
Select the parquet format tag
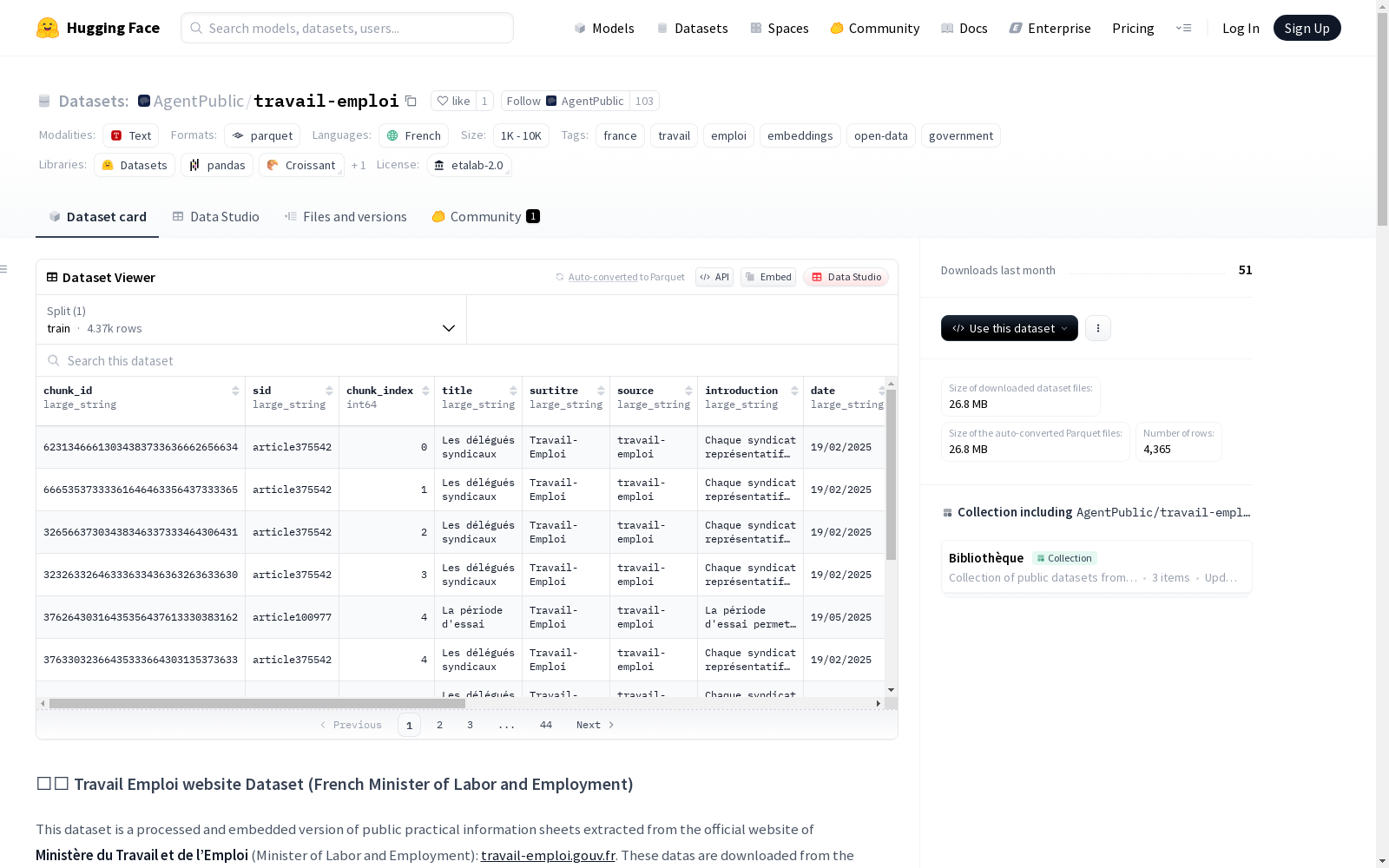[x=262, y=135]
